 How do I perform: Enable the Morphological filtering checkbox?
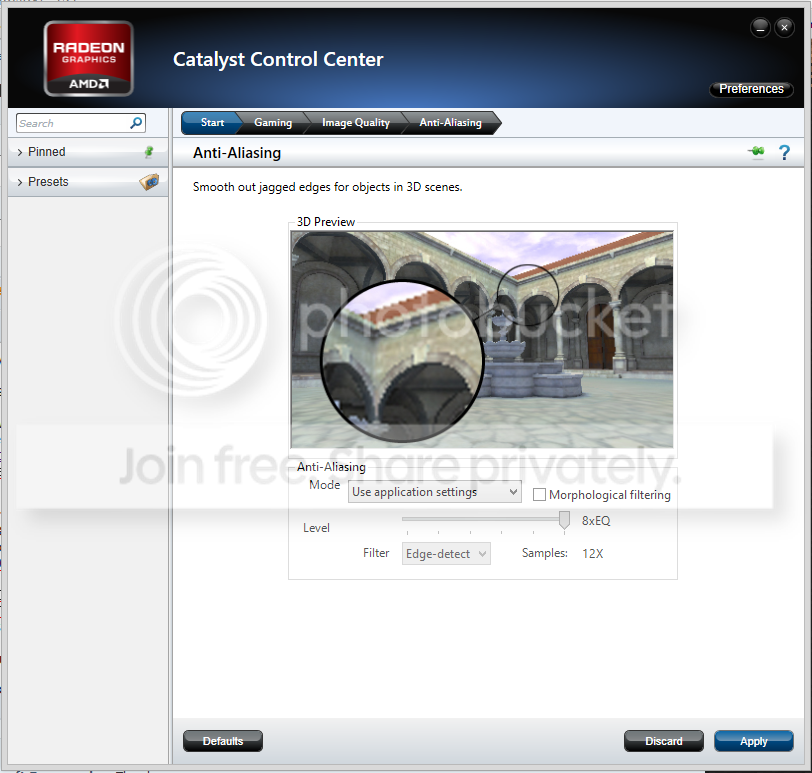pos(540,494)
